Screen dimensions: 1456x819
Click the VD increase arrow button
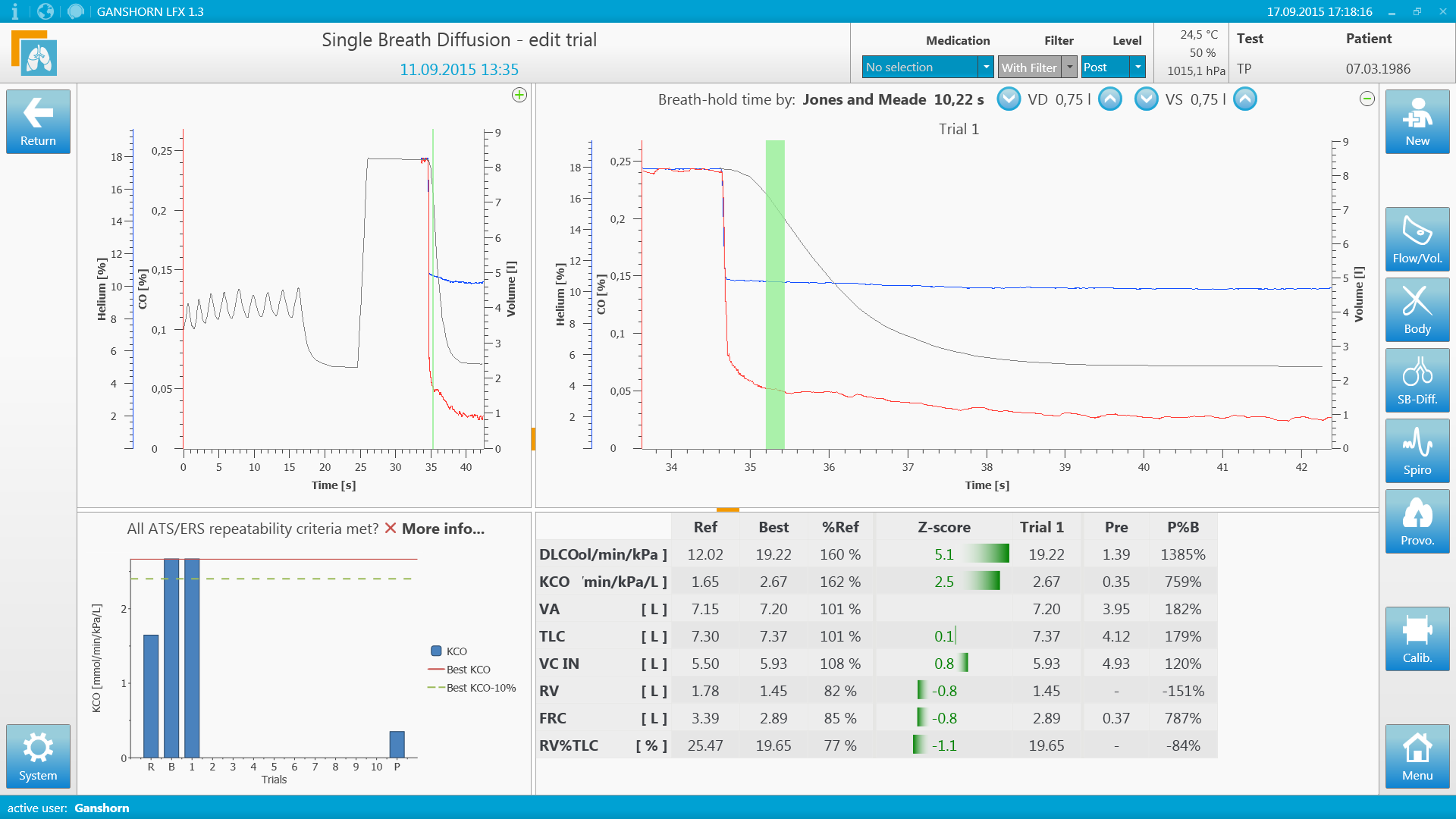point(1110,99)
